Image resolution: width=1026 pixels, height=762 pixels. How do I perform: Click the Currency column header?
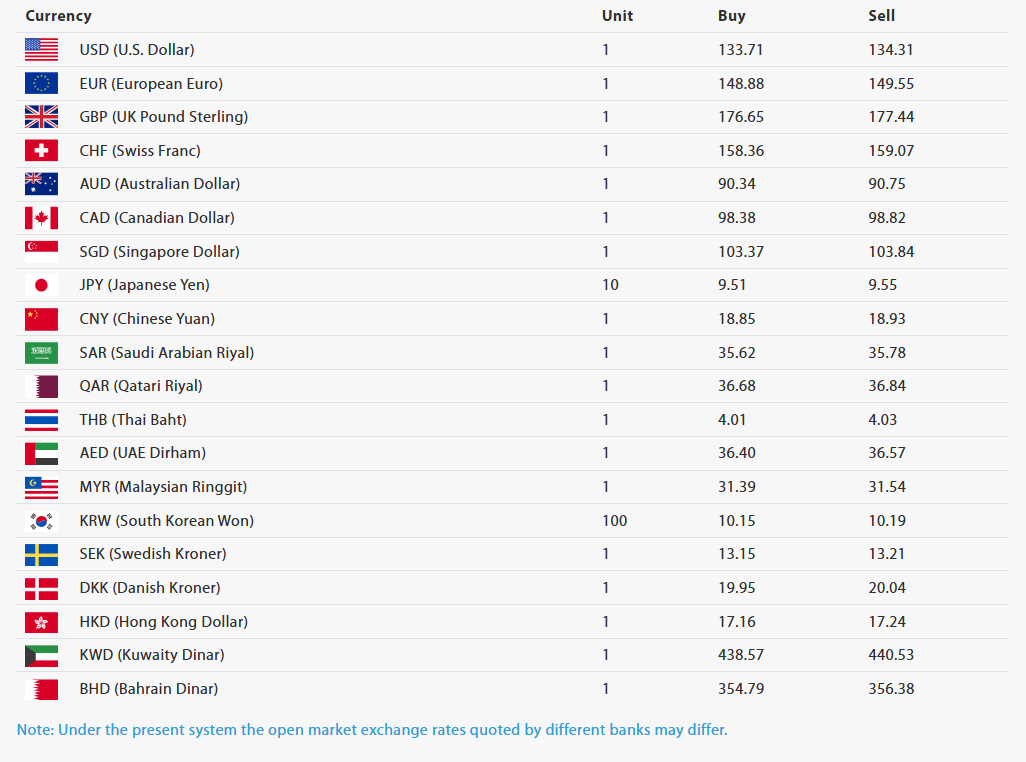[x=58, y=16]
